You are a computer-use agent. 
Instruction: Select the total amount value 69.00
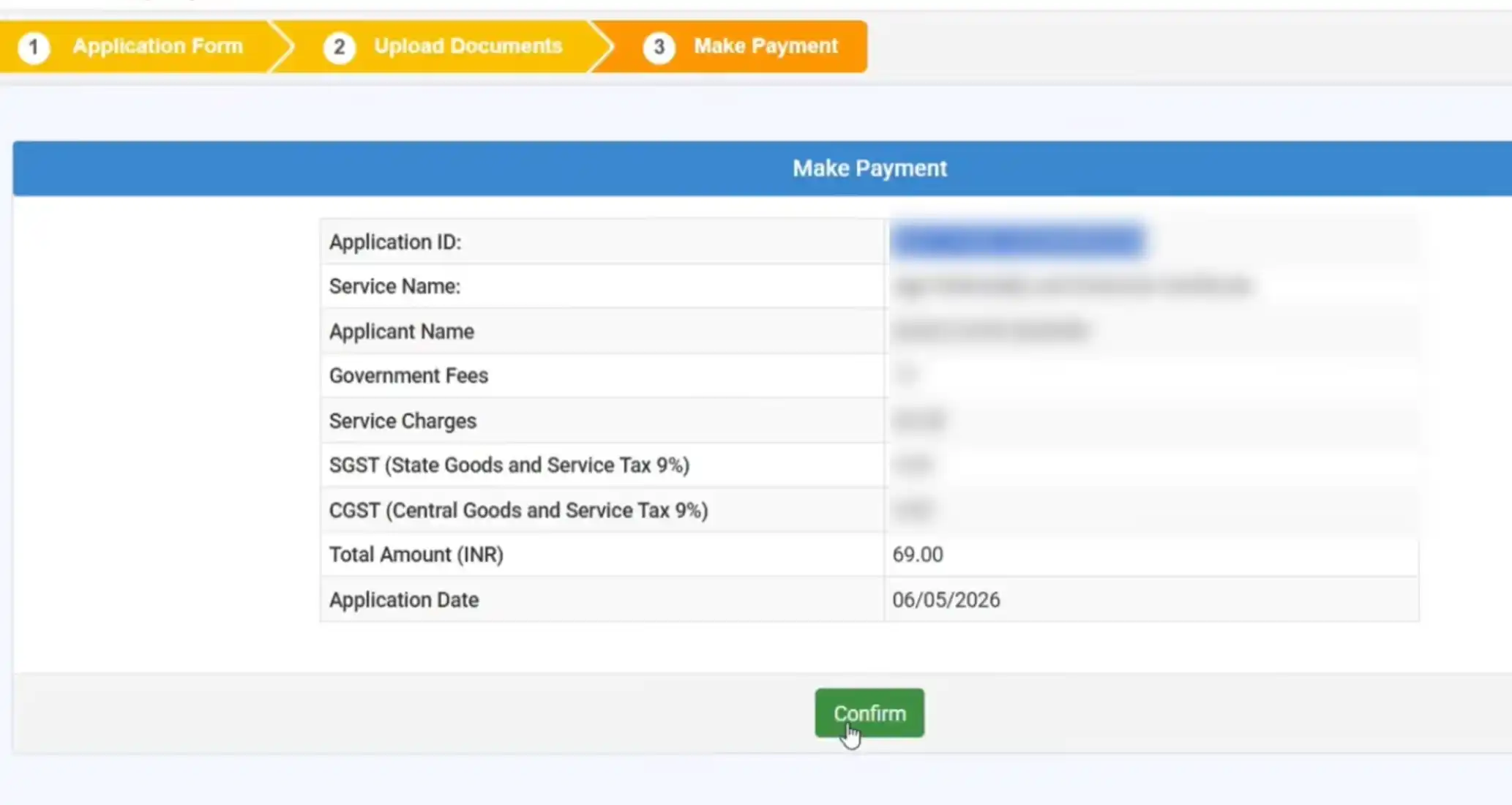(918, 555)
